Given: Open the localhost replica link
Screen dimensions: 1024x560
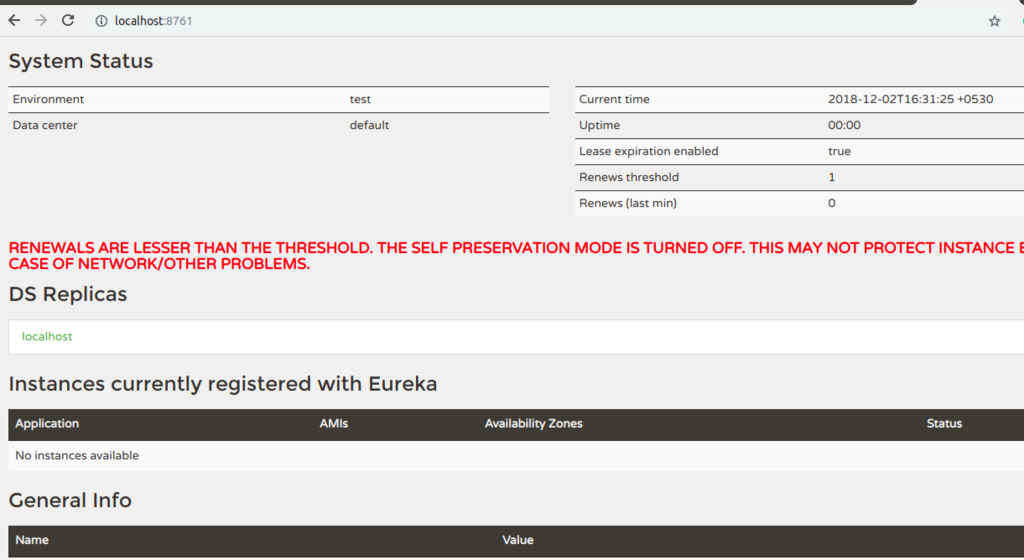Looking at the screenshot, I should pyautogui.click(x=47, y=336).
